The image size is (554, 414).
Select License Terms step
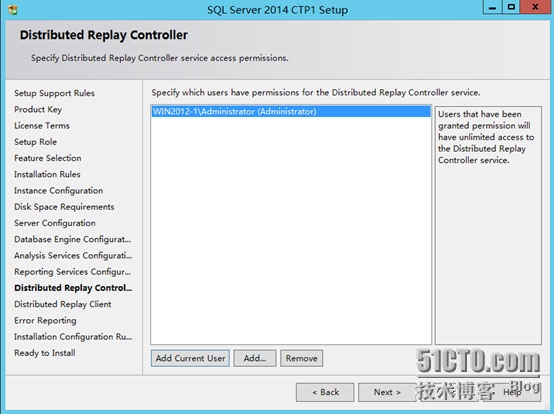click(x=42, y=126)
